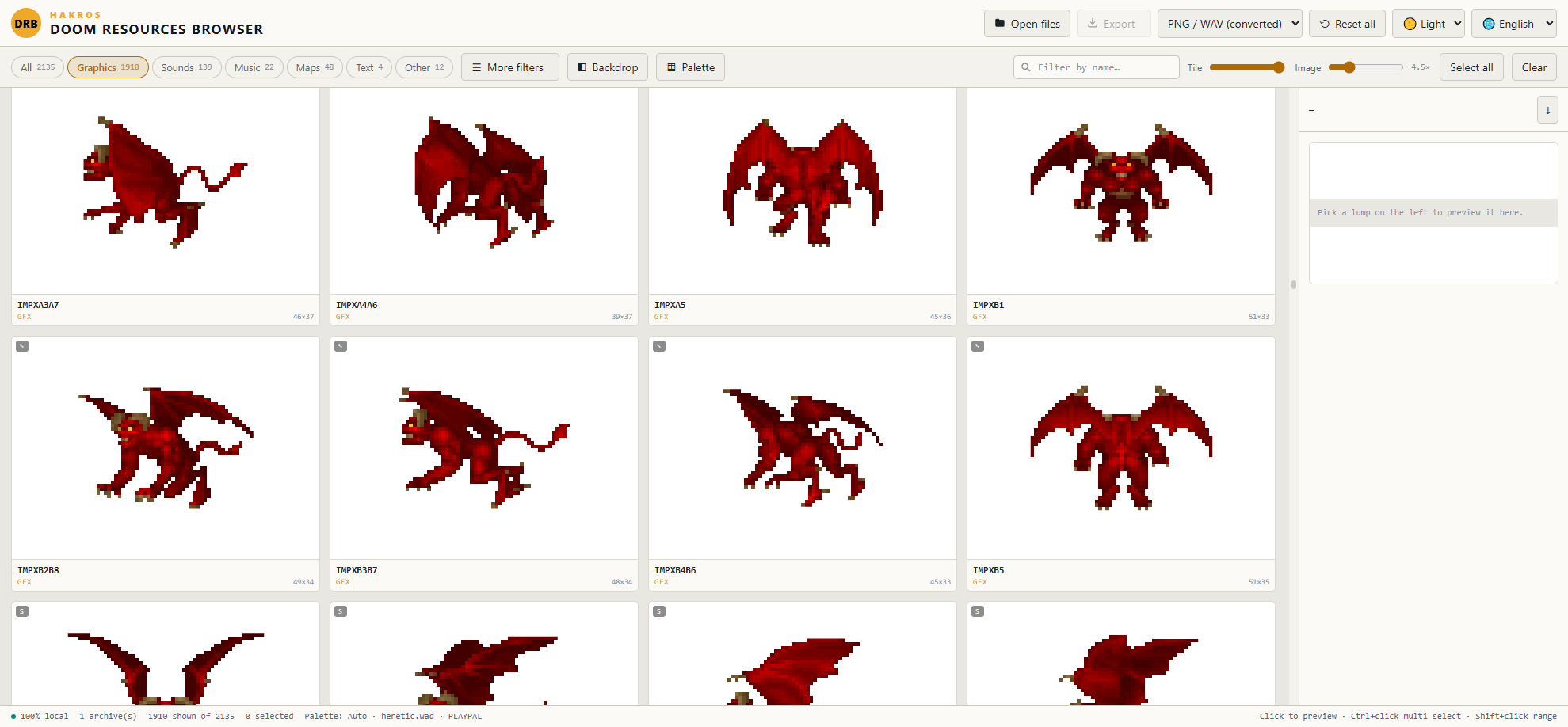Preview the IMPXB5 sprite
This screenshot has width=1568, height=727.
coord(1121,463)
